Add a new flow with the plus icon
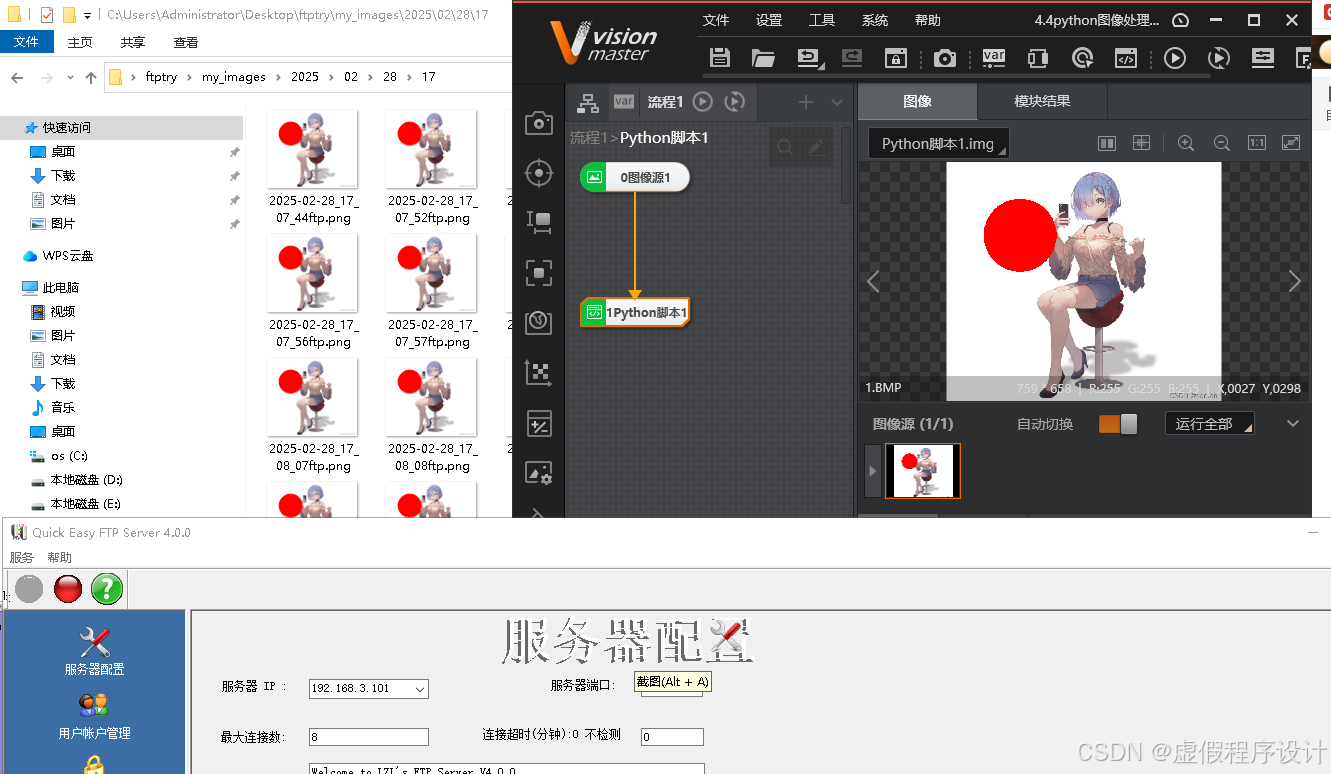The height and width of the screenshot is (774, 1331). pos(806,101)
